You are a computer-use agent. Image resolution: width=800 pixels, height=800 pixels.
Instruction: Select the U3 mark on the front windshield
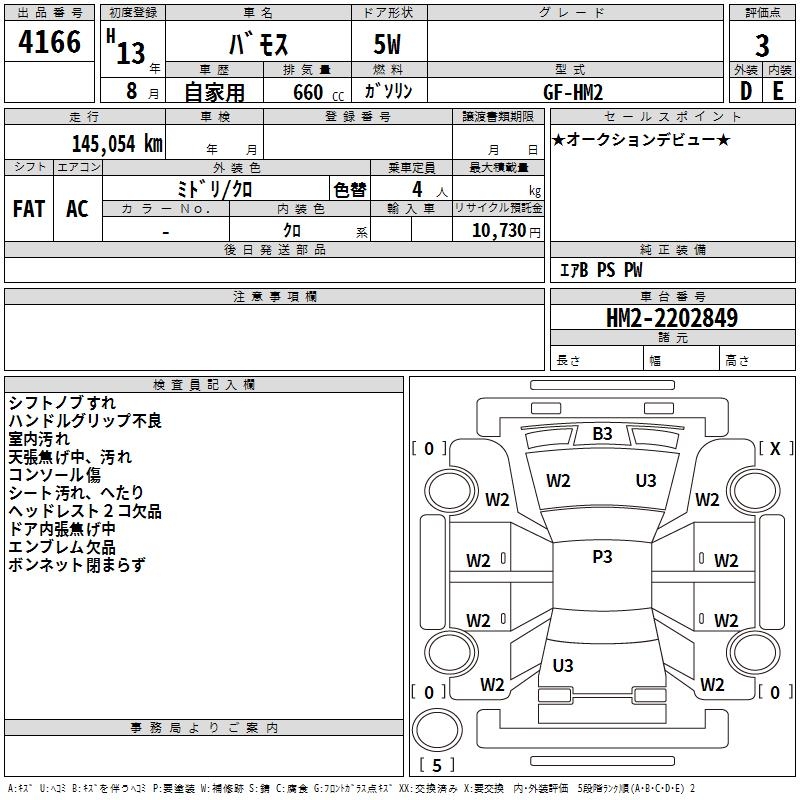(x=646, y=481)
